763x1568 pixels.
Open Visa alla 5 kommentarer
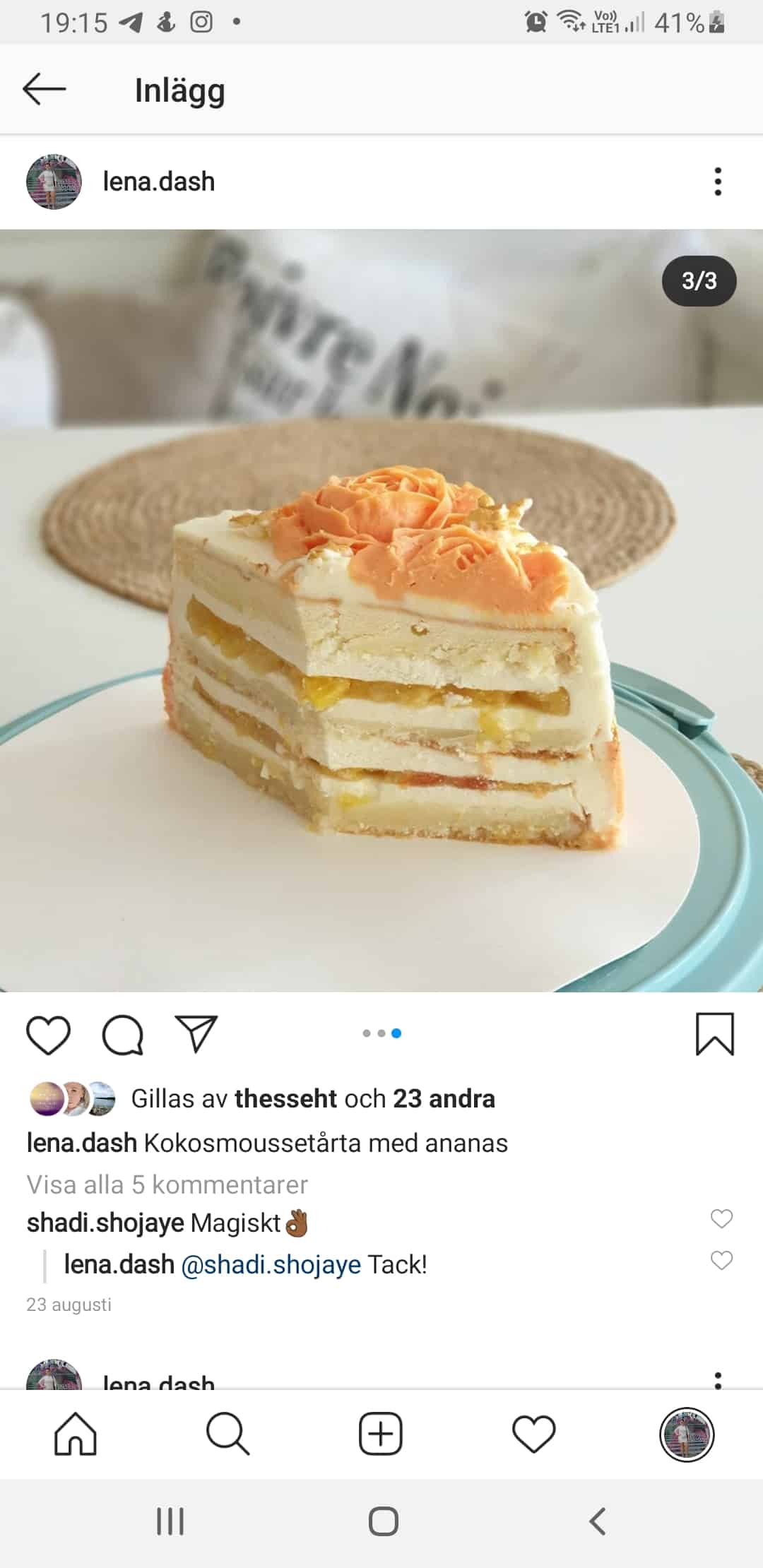167,1184
